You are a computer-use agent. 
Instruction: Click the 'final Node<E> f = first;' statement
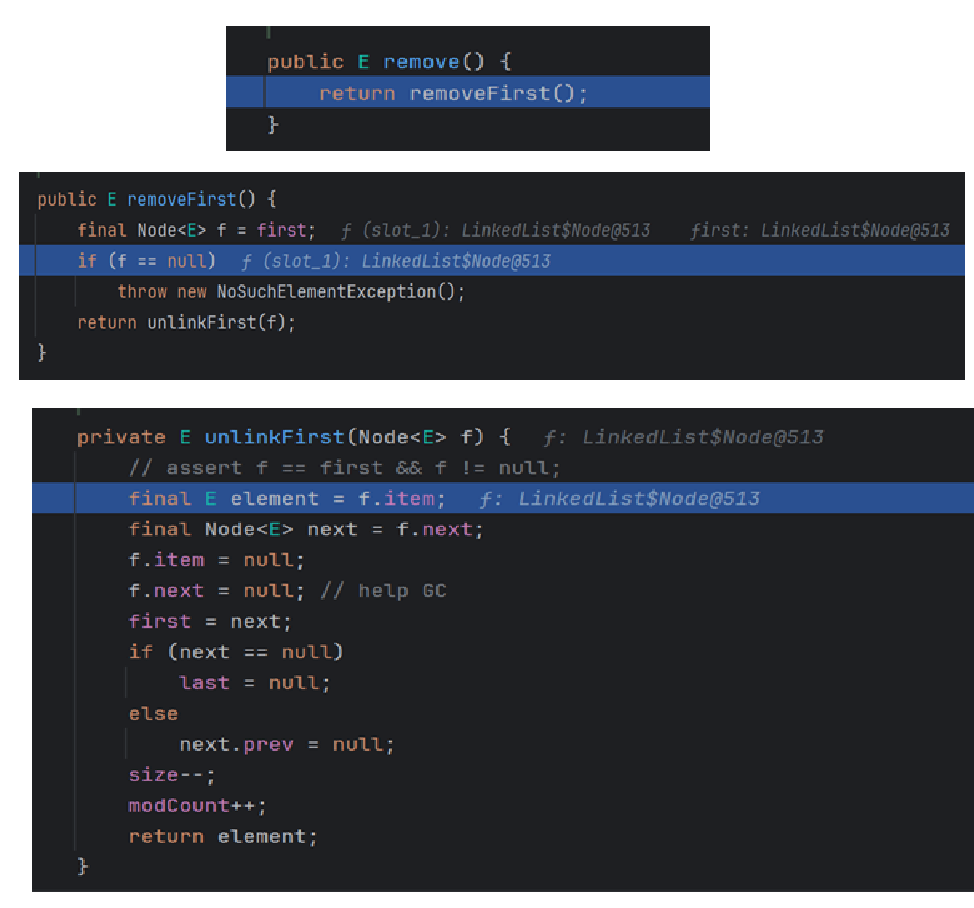pos(196,230)
